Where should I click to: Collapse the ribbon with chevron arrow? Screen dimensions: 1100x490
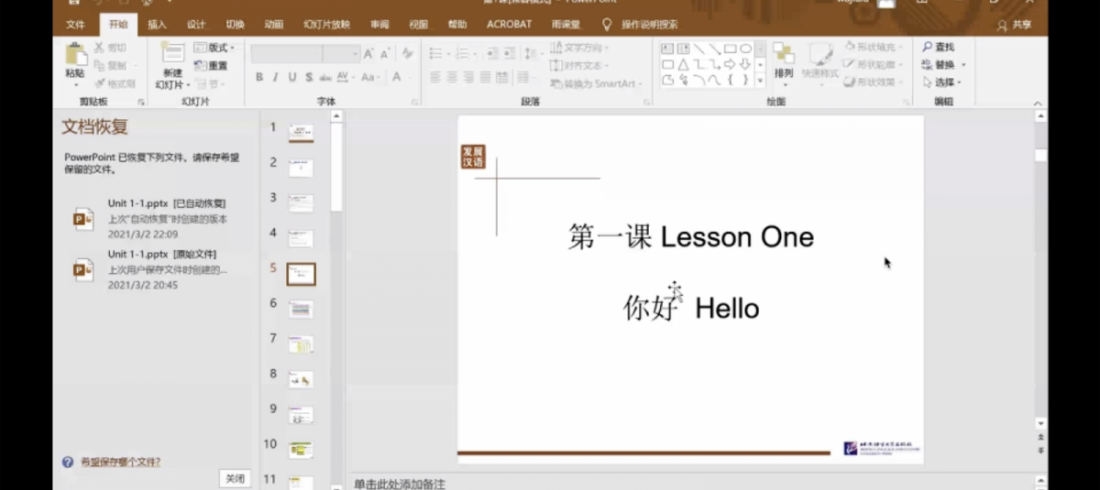pos(1038,103)
